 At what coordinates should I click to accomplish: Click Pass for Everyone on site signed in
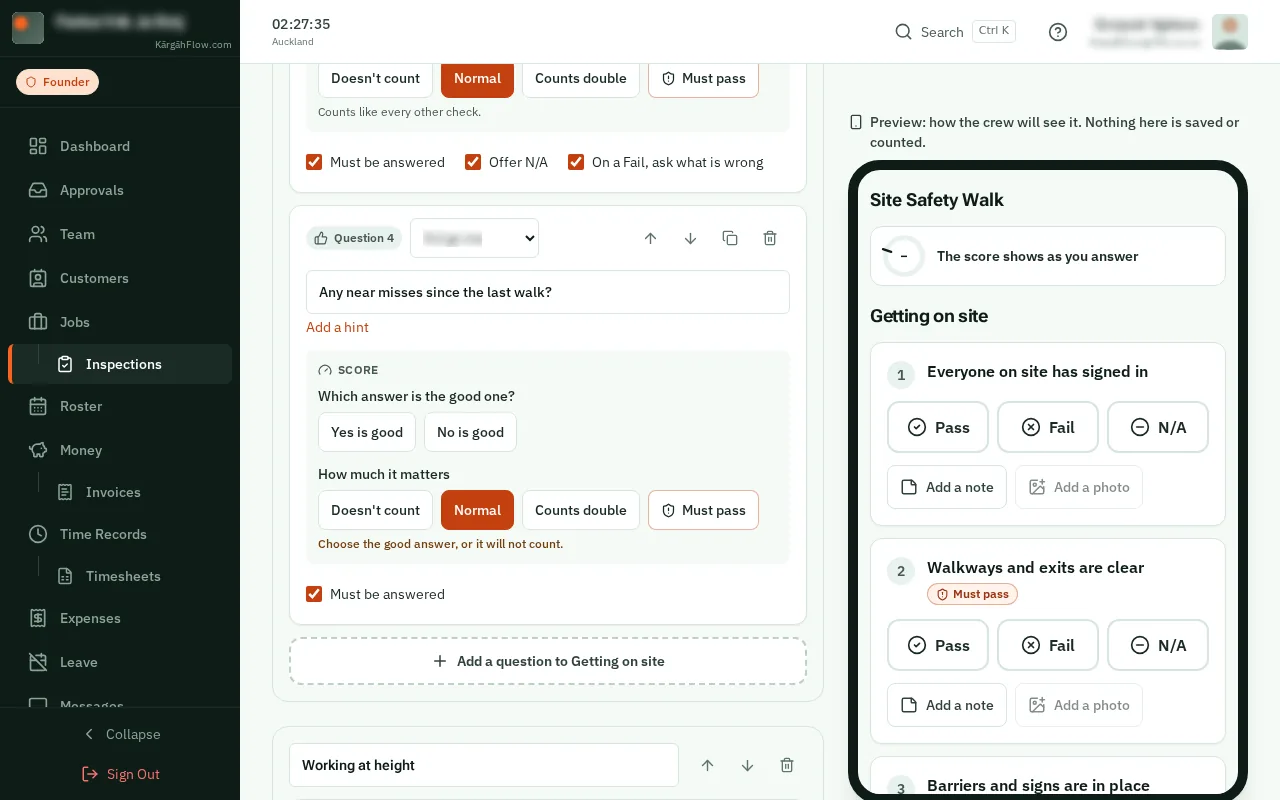click(938, 427)
